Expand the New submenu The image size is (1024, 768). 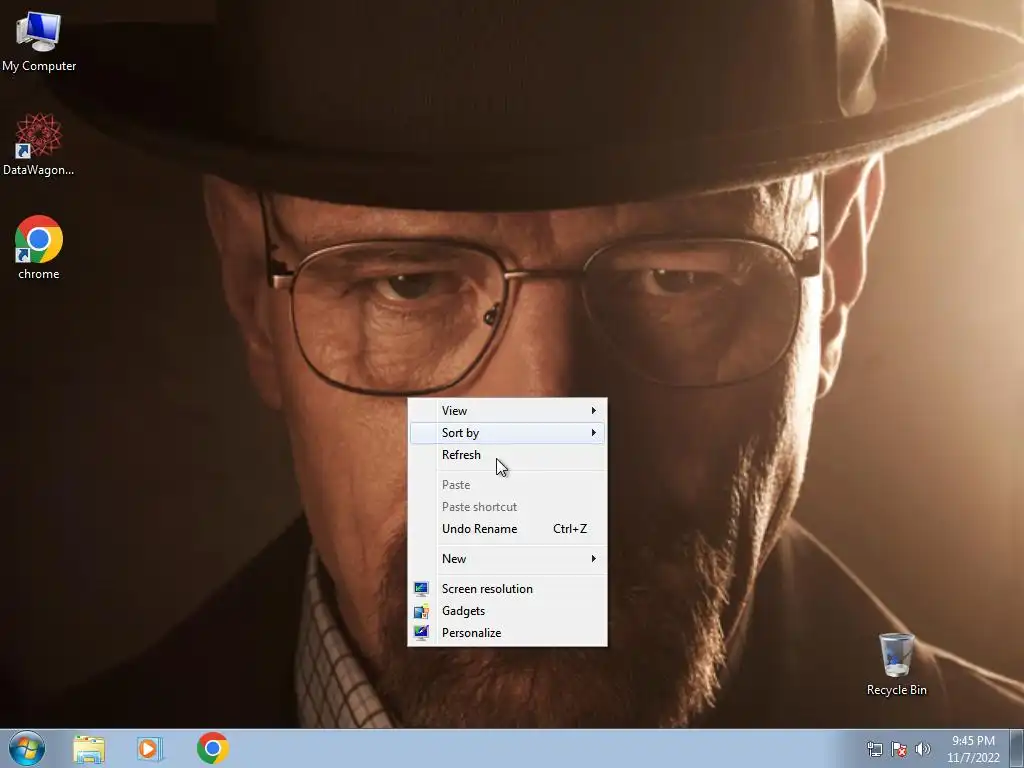coord(507,559)
